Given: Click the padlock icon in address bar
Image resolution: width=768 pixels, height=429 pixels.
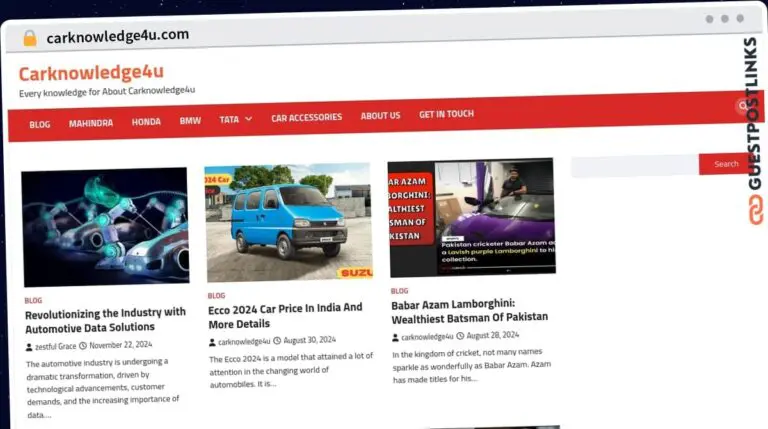Looking at the screenshot, I should pyautogui.click(x=30, y=38).
